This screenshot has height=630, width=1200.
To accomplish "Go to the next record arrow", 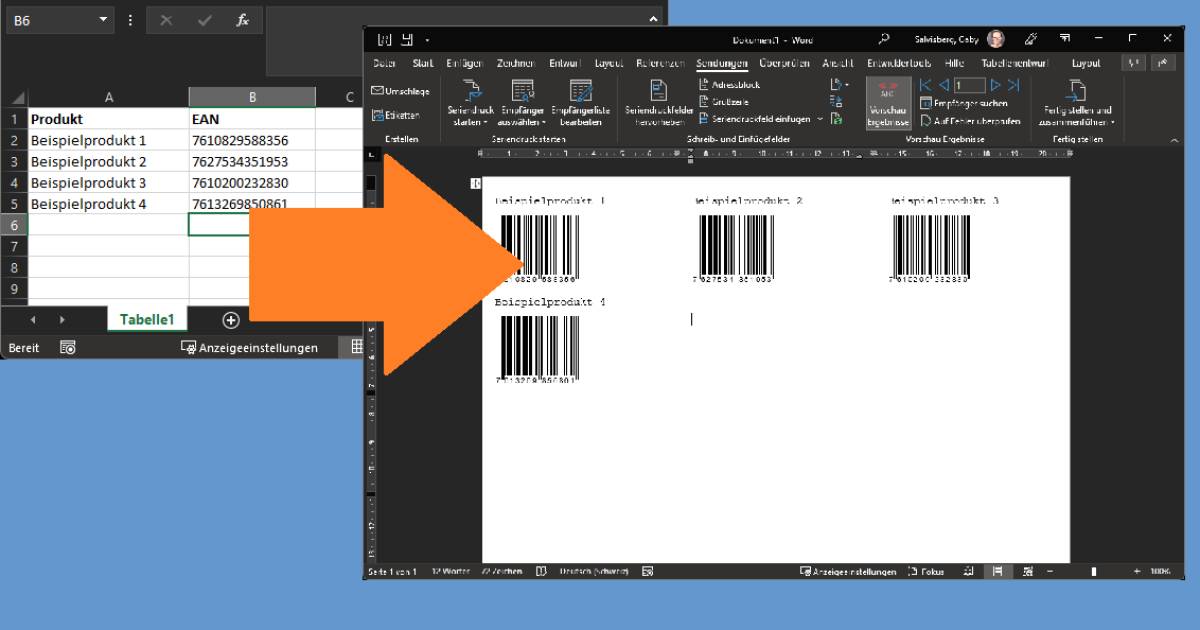I will coord(995,85).
